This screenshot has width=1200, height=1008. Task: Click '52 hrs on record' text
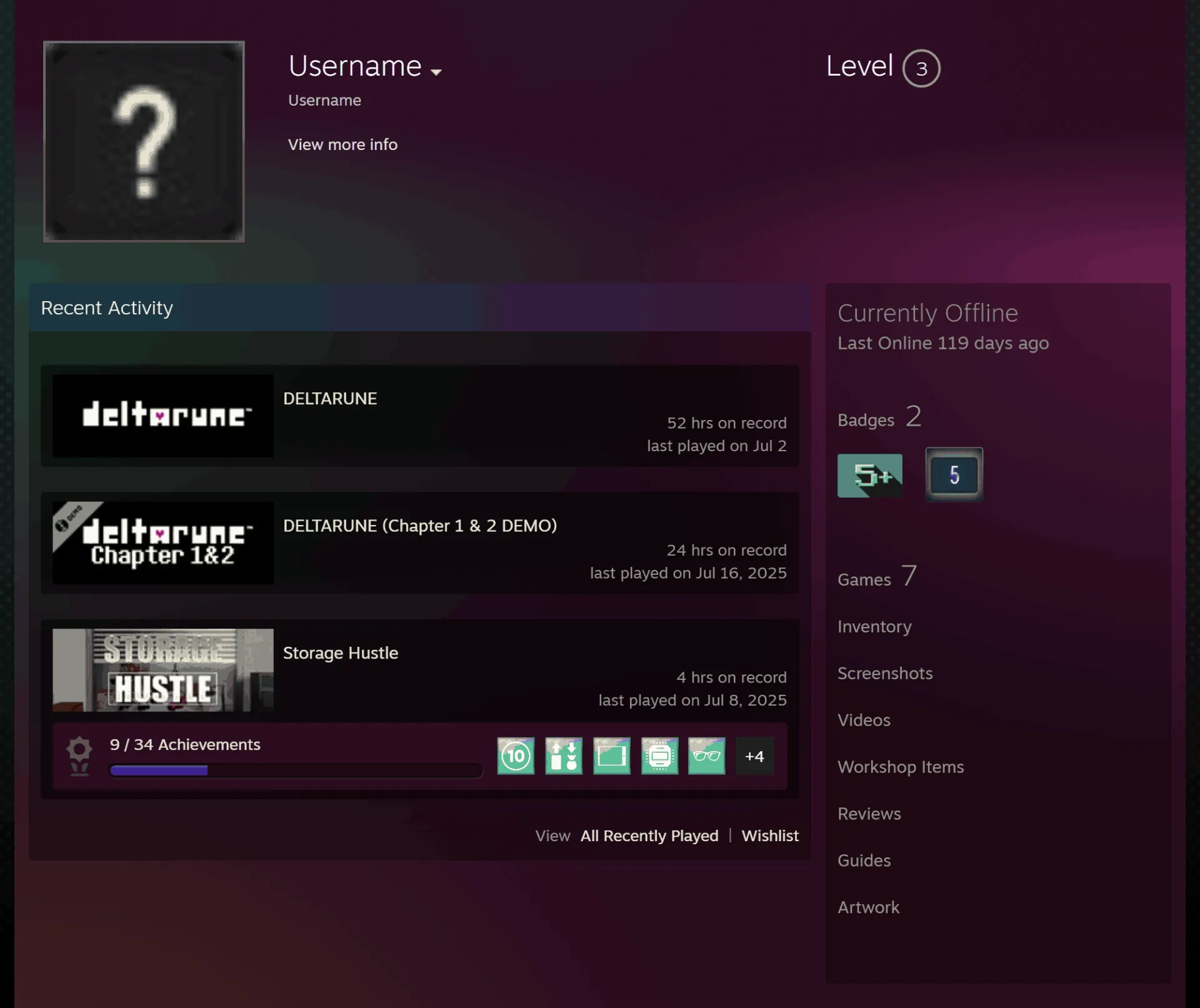click(727, 423)
